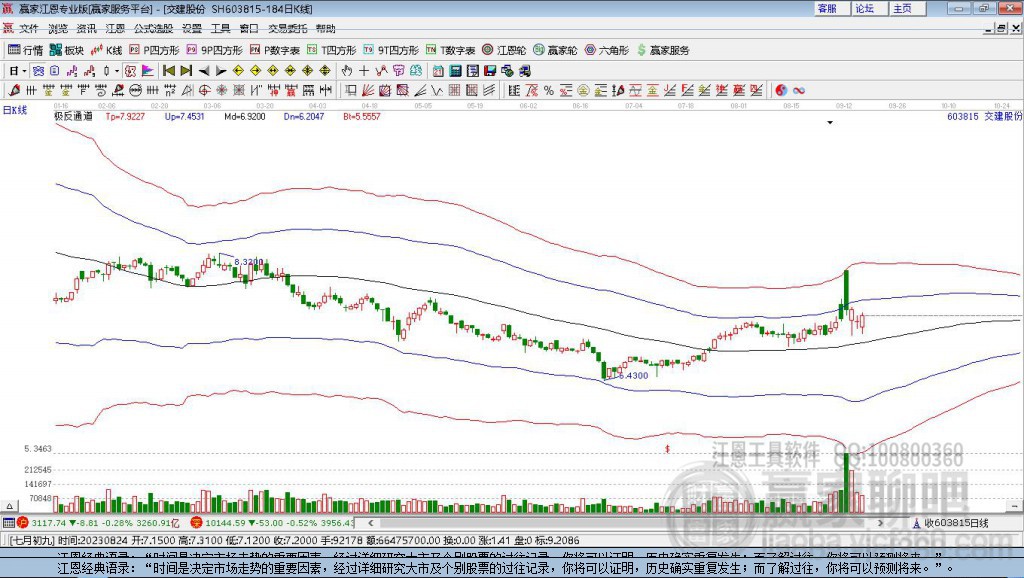
Task: Click the red-blue yin-yang icon
Action: click(781, 90)
